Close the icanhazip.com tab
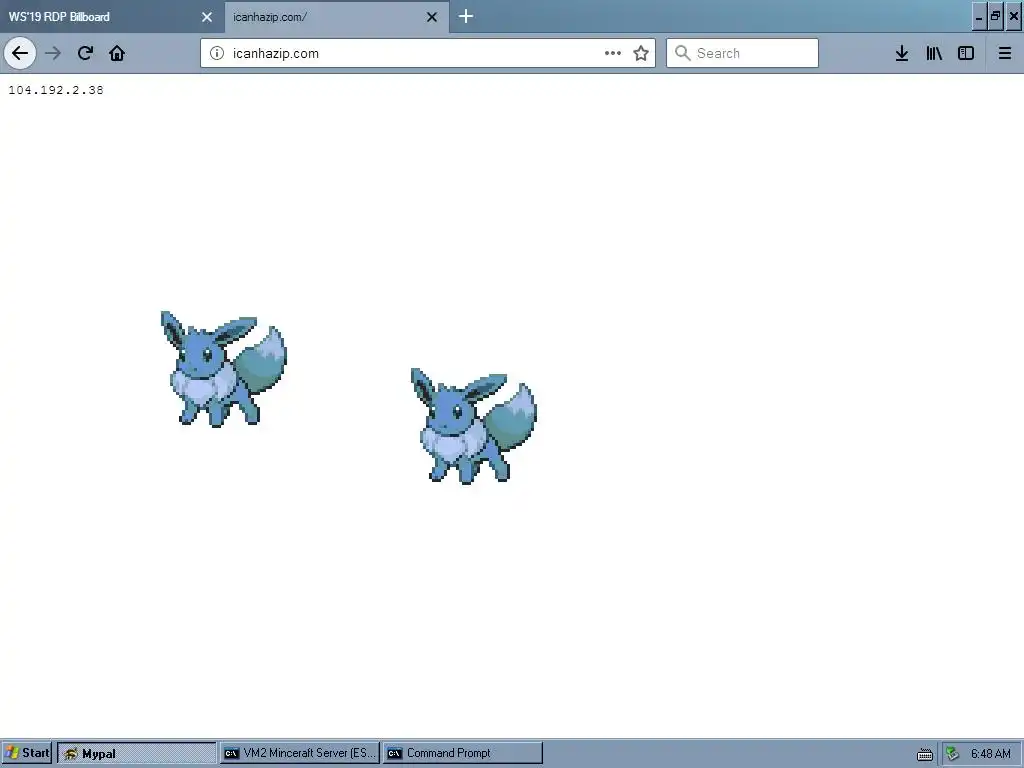Viewport: 1024px width, 768px height. coord(432,17)
